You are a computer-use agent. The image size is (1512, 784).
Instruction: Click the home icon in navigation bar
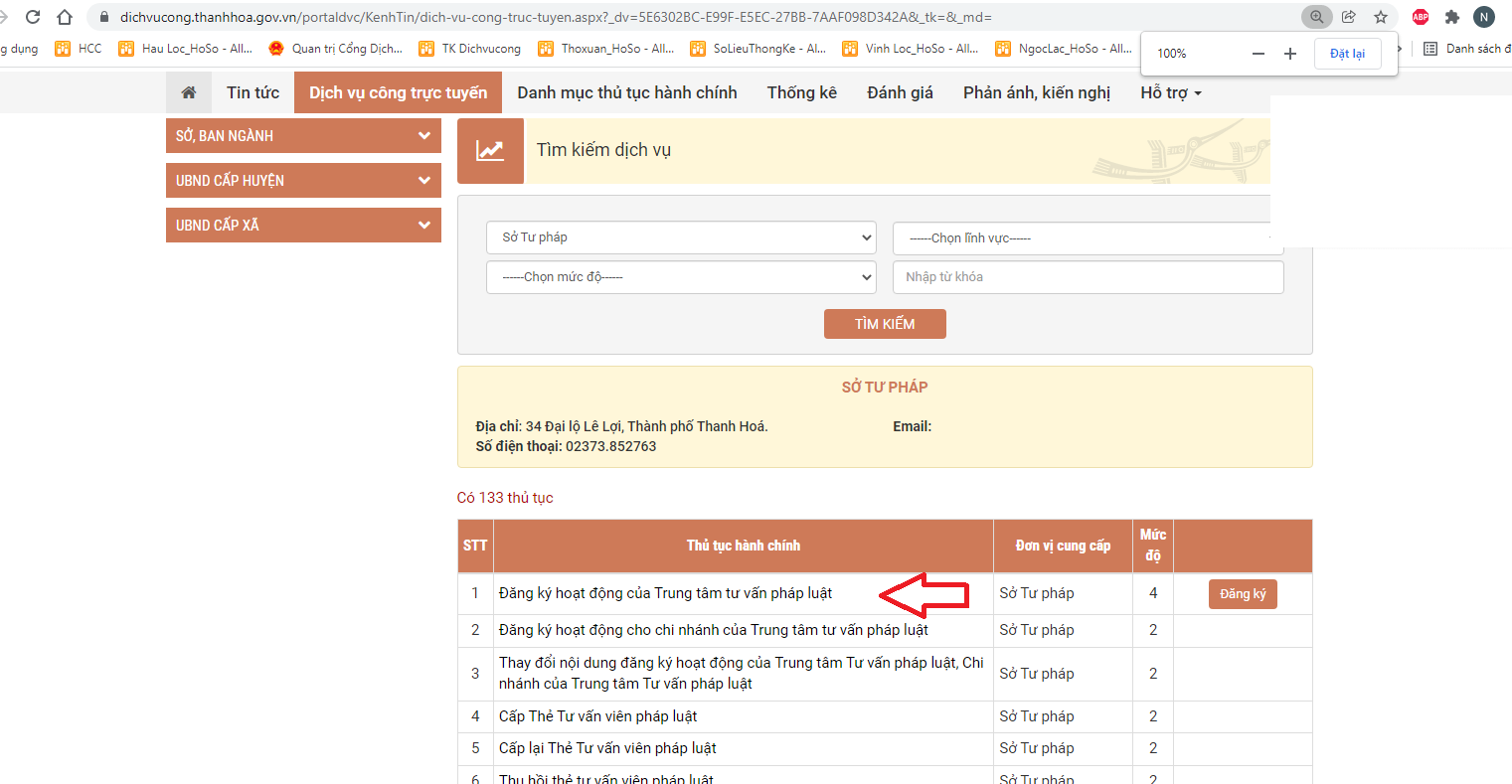pos(189,92)
